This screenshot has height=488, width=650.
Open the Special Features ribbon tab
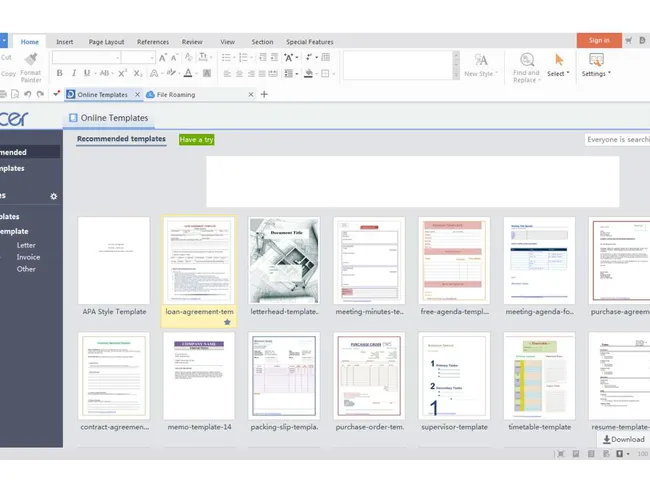pyautogui.click(x=310, y=42)
